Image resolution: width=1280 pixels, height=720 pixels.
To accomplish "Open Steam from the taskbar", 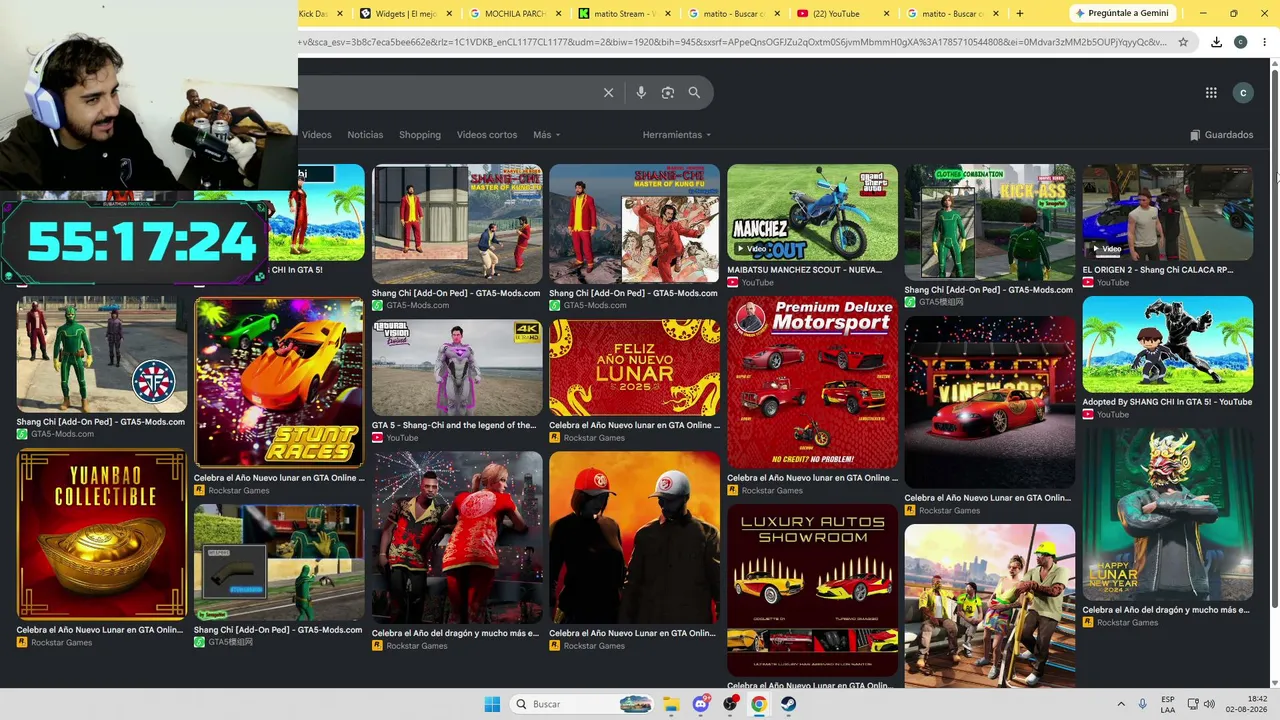I will (x=789, y=704).
